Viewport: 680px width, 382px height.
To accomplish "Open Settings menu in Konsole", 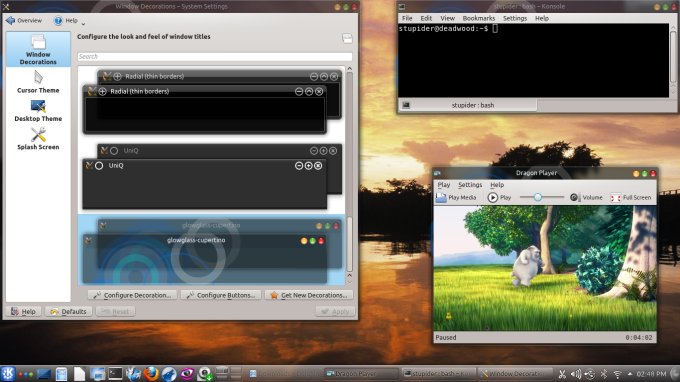I will point(515,18).
